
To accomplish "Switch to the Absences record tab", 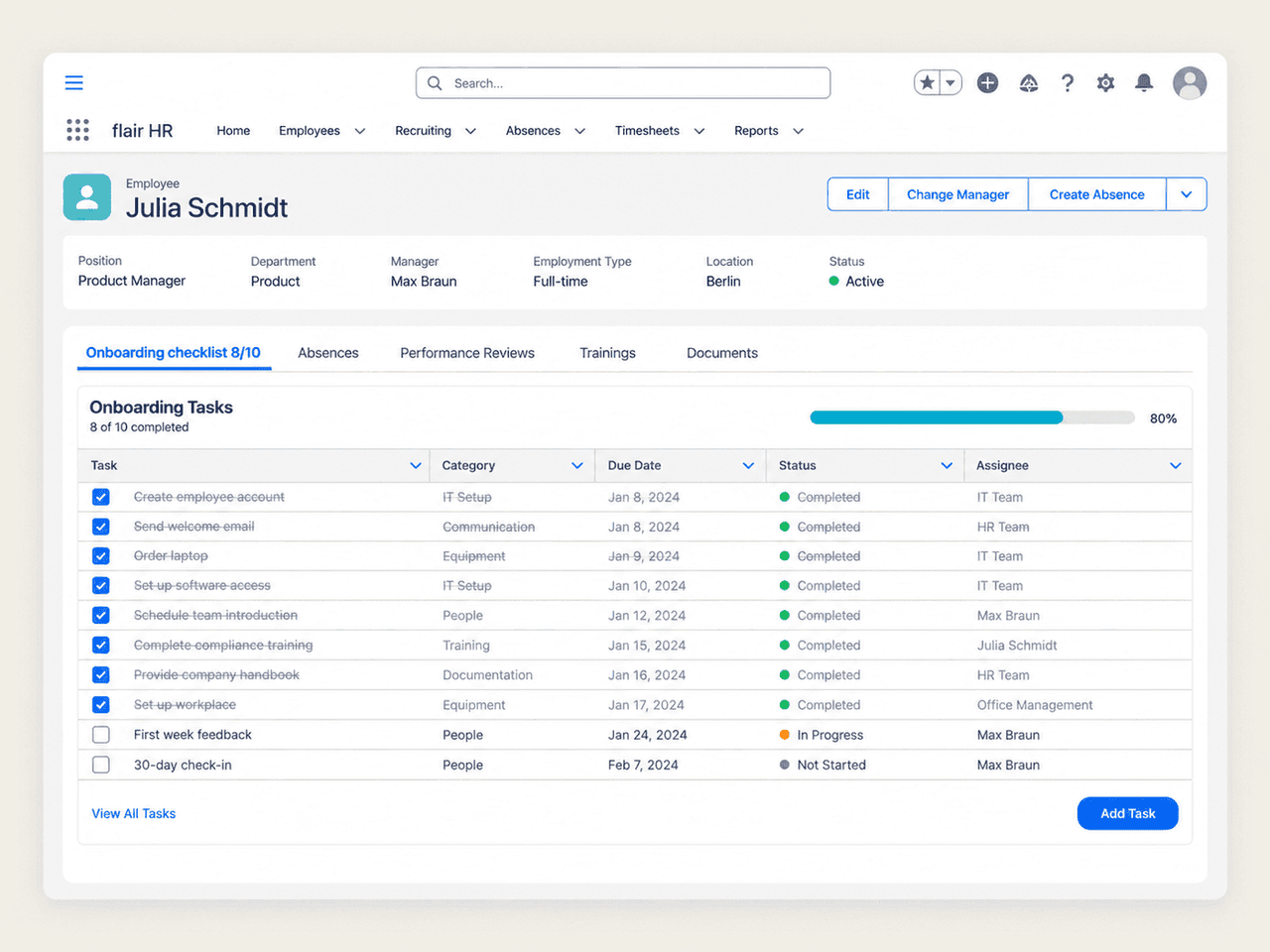I will pyautogui.click(x=328, y=353).
